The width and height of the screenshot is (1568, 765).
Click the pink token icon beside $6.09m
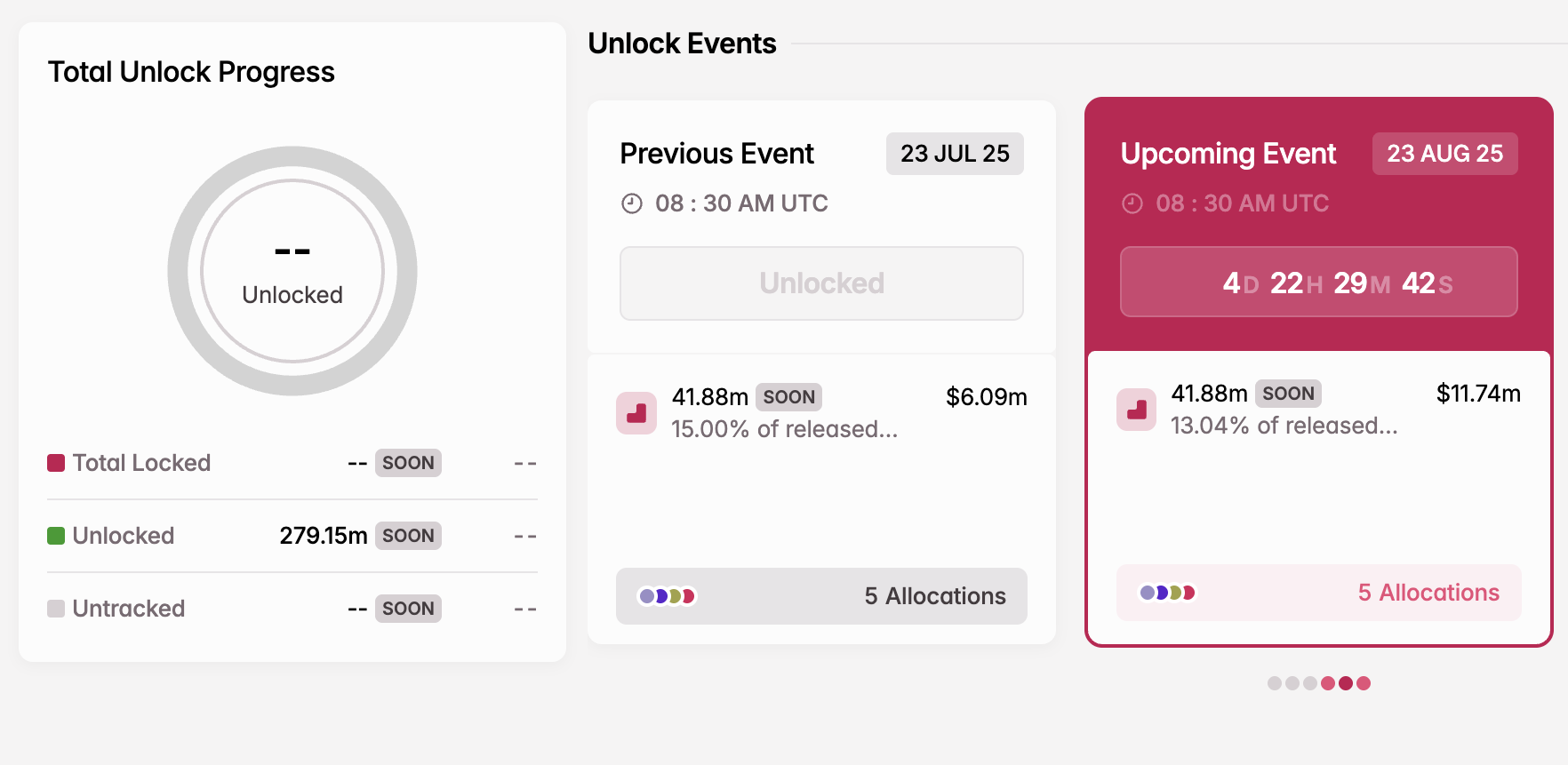636,413
